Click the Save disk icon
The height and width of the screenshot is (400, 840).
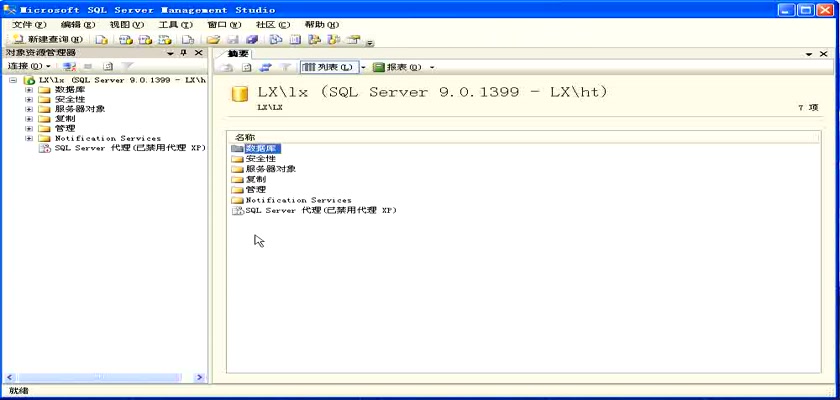tap(232, 40)
